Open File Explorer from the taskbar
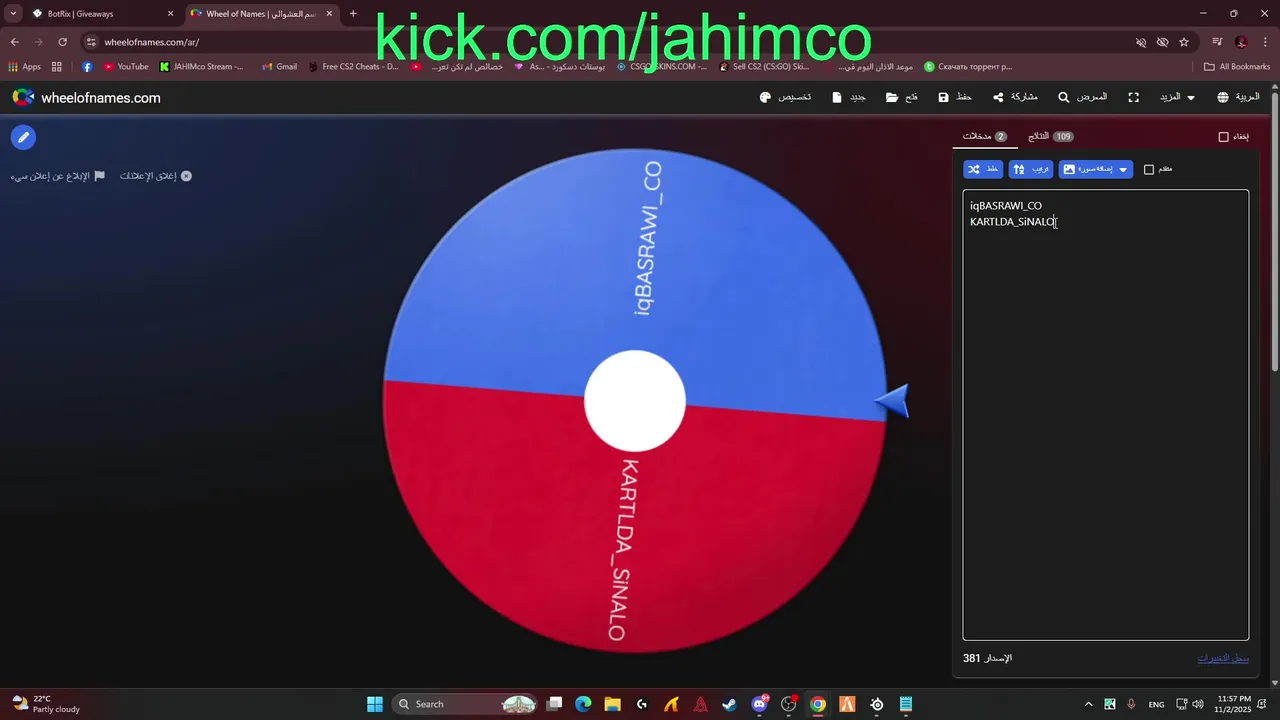1280x720 pixels. [x=612, y=704]
